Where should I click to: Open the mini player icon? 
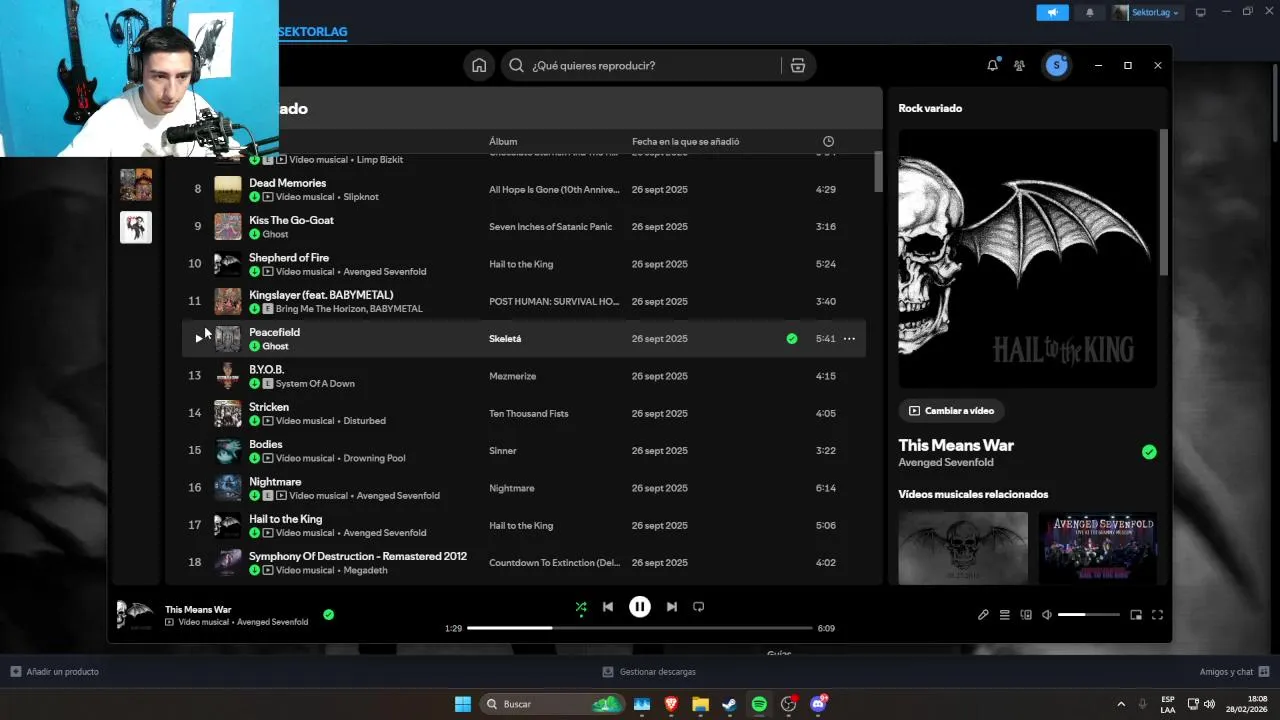(x=1136, y=615)
